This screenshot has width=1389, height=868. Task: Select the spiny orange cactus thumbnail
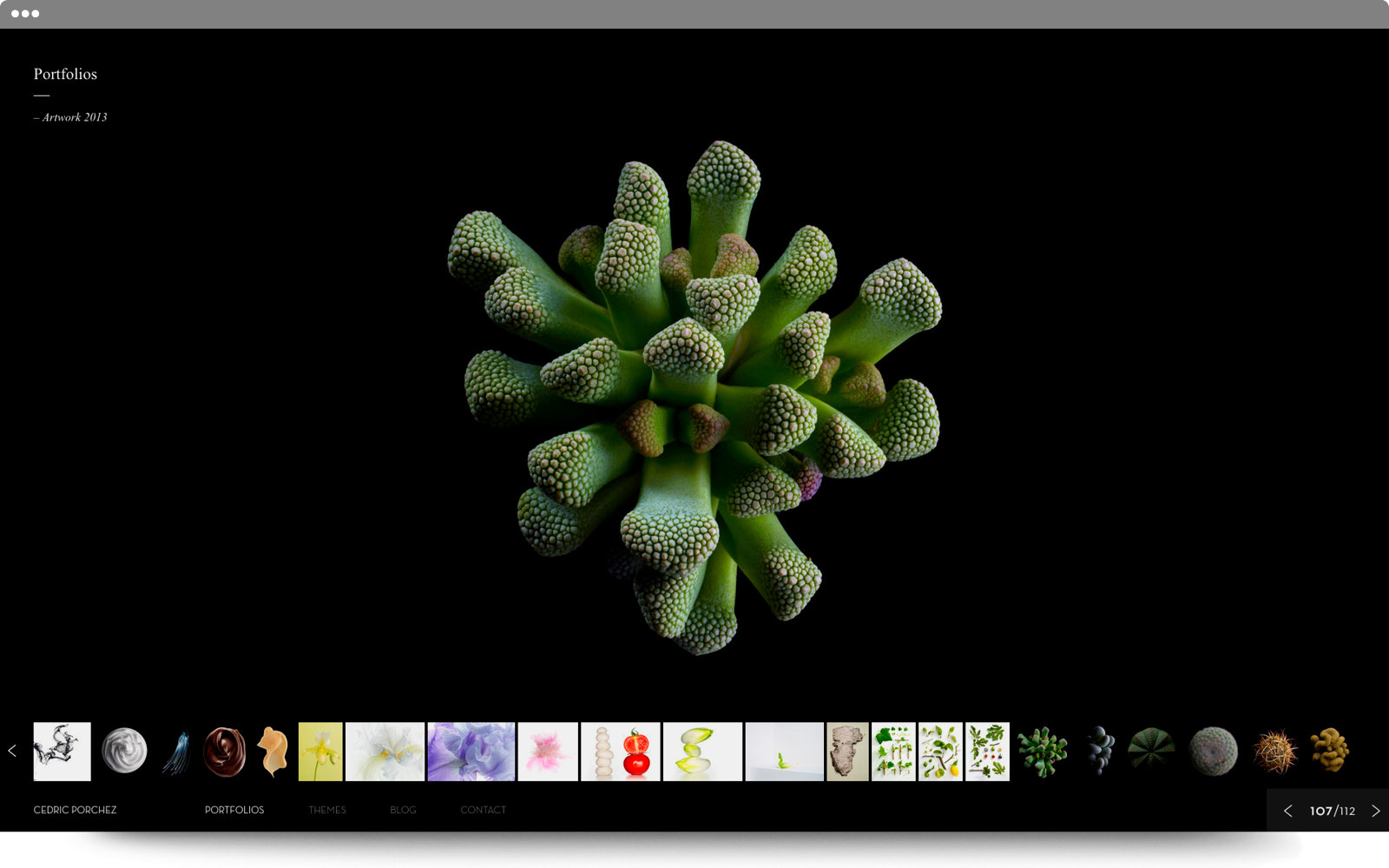point(1275,752)
